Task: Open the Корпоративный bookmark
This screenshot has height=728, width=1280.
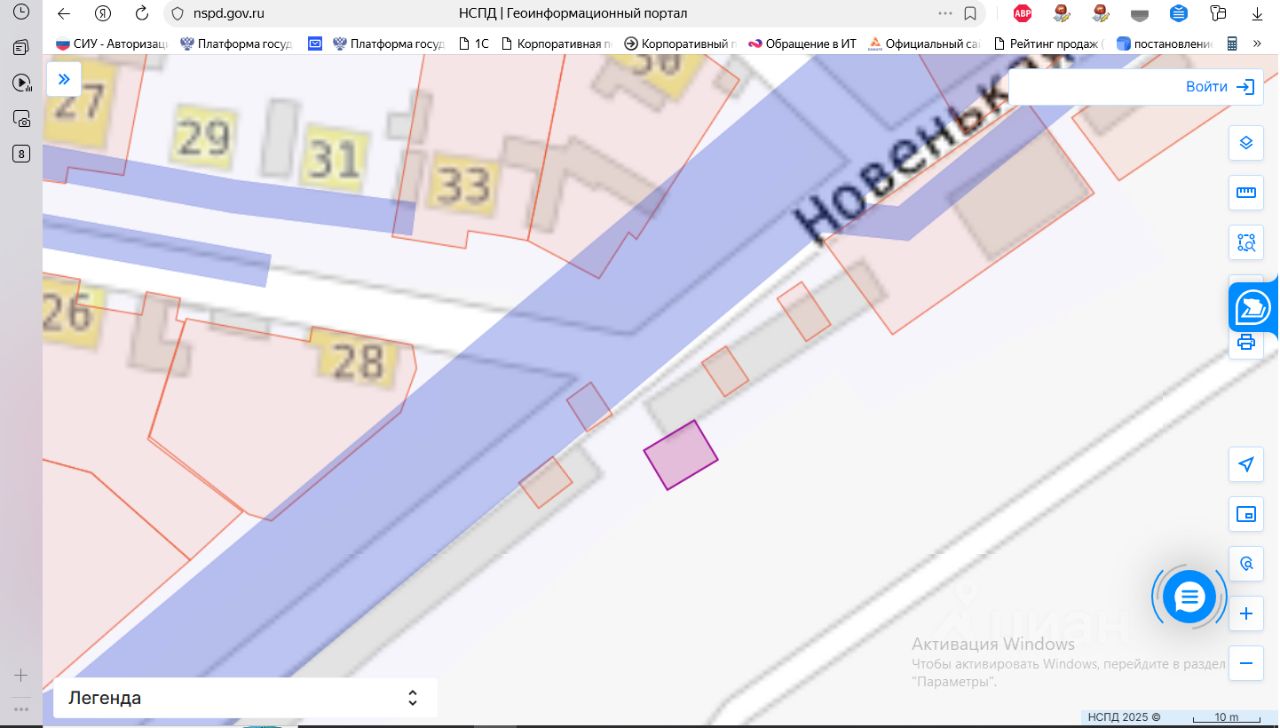Action: tap(680, 44)
